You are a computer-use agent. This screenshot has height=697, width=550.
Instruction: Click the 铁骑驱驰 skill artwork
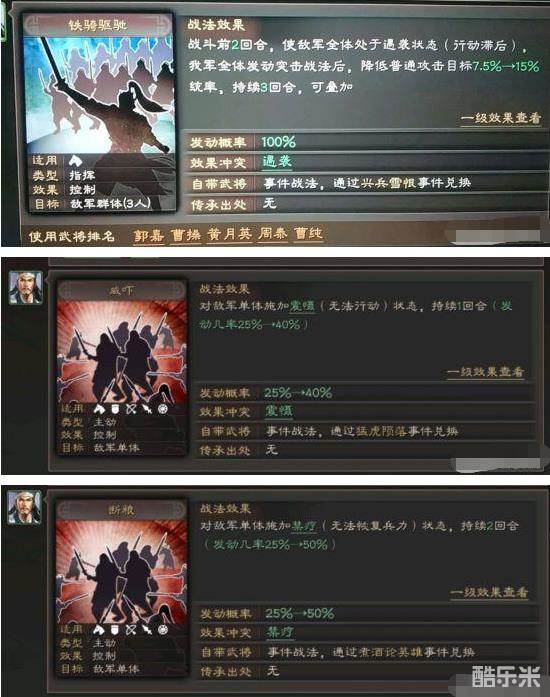99,94
